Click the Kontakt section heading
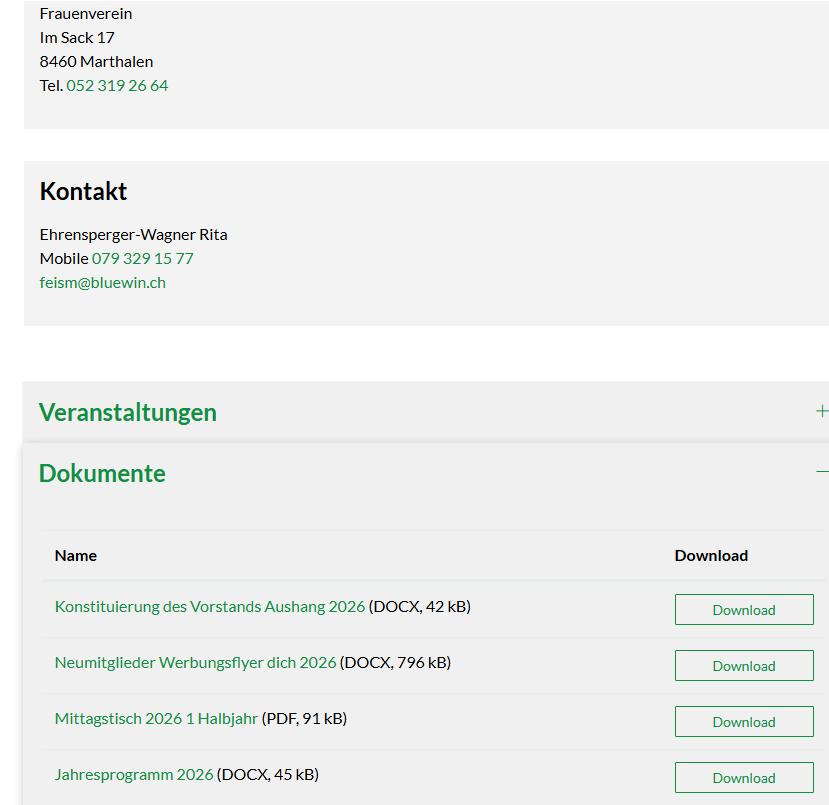Screen dimensions: 829x805 (x=83, y=191)
